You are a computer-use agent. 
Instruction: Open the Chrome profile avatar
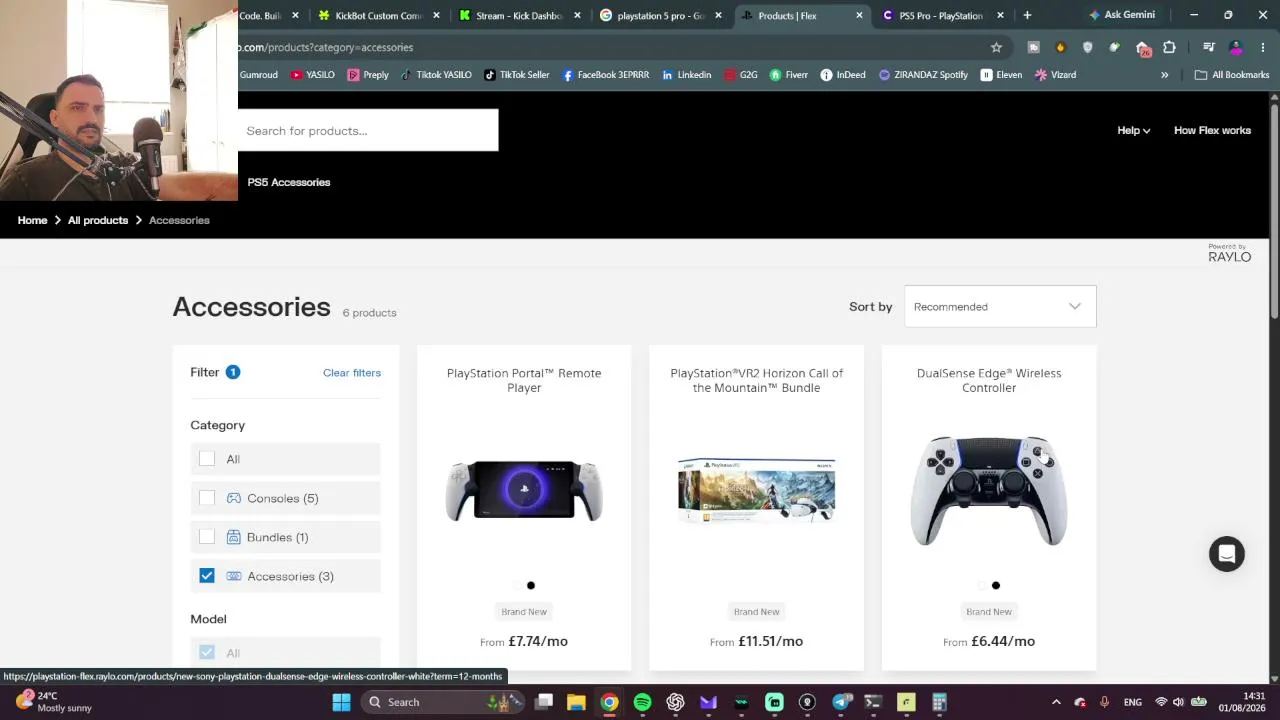coord(1236,47)
